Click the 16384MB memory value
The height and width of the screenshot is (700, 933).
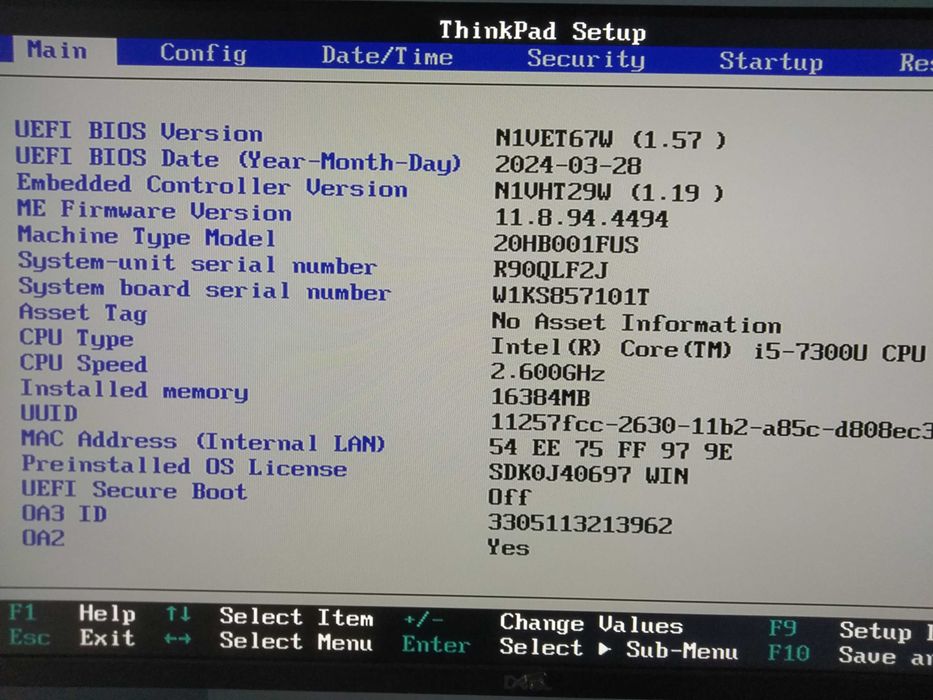[540, 398]
